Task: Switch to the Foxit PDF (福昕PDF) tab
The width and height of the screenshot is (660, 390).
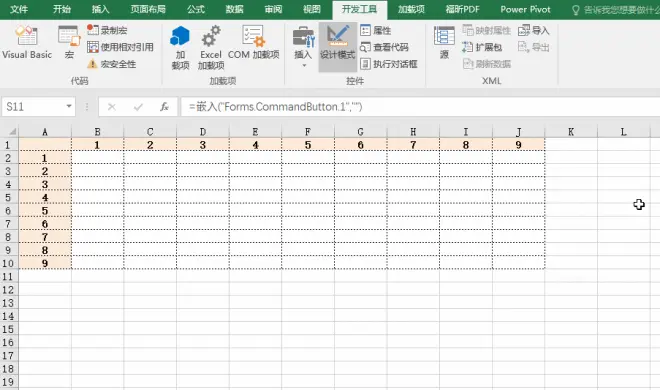Action: click(463, 9)
